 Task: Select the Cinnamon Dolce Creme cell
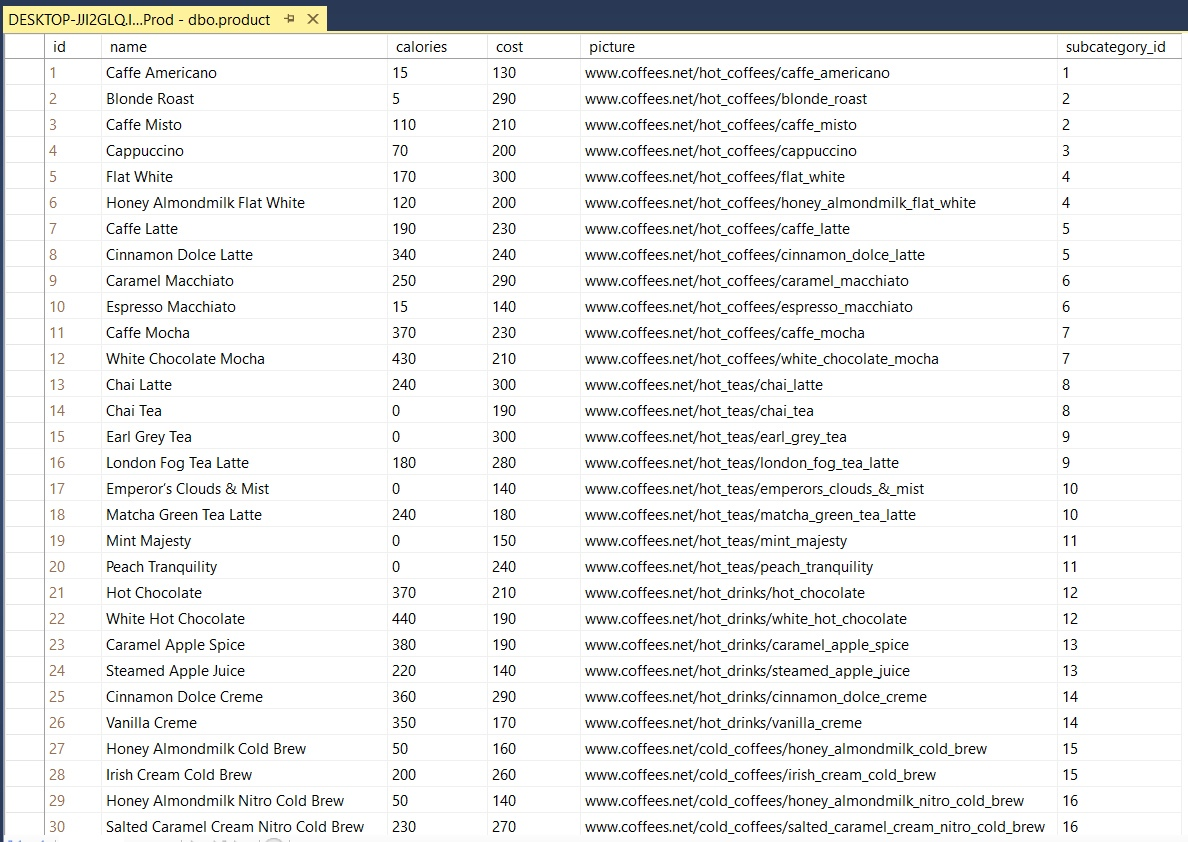click(x=244, y=697)
